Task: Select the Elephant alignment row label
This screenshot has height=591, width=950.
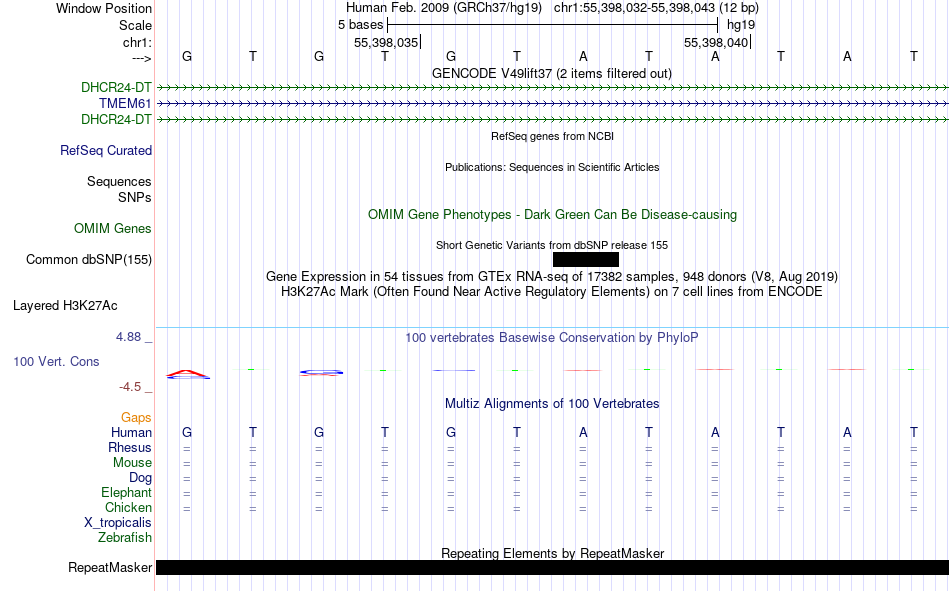Action: [126, 492]
